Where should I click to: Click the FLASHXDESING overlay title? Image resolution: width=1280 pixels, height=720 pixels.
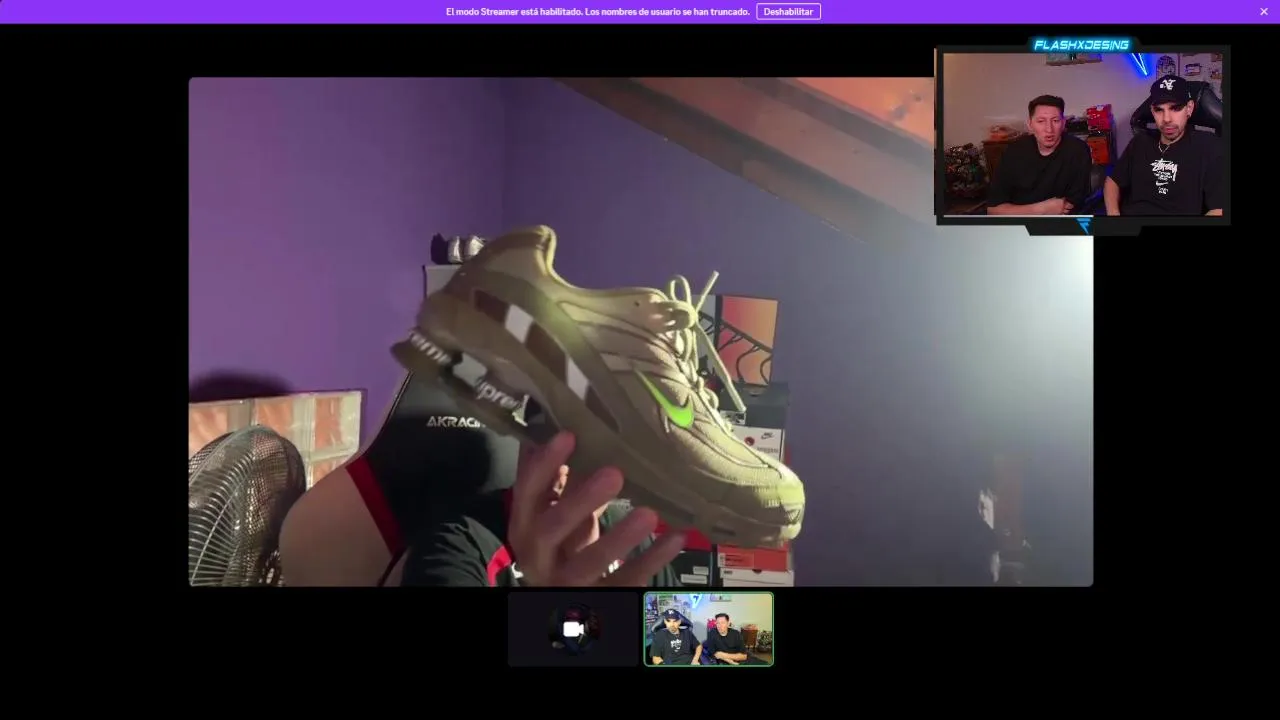pos(1081,45)
